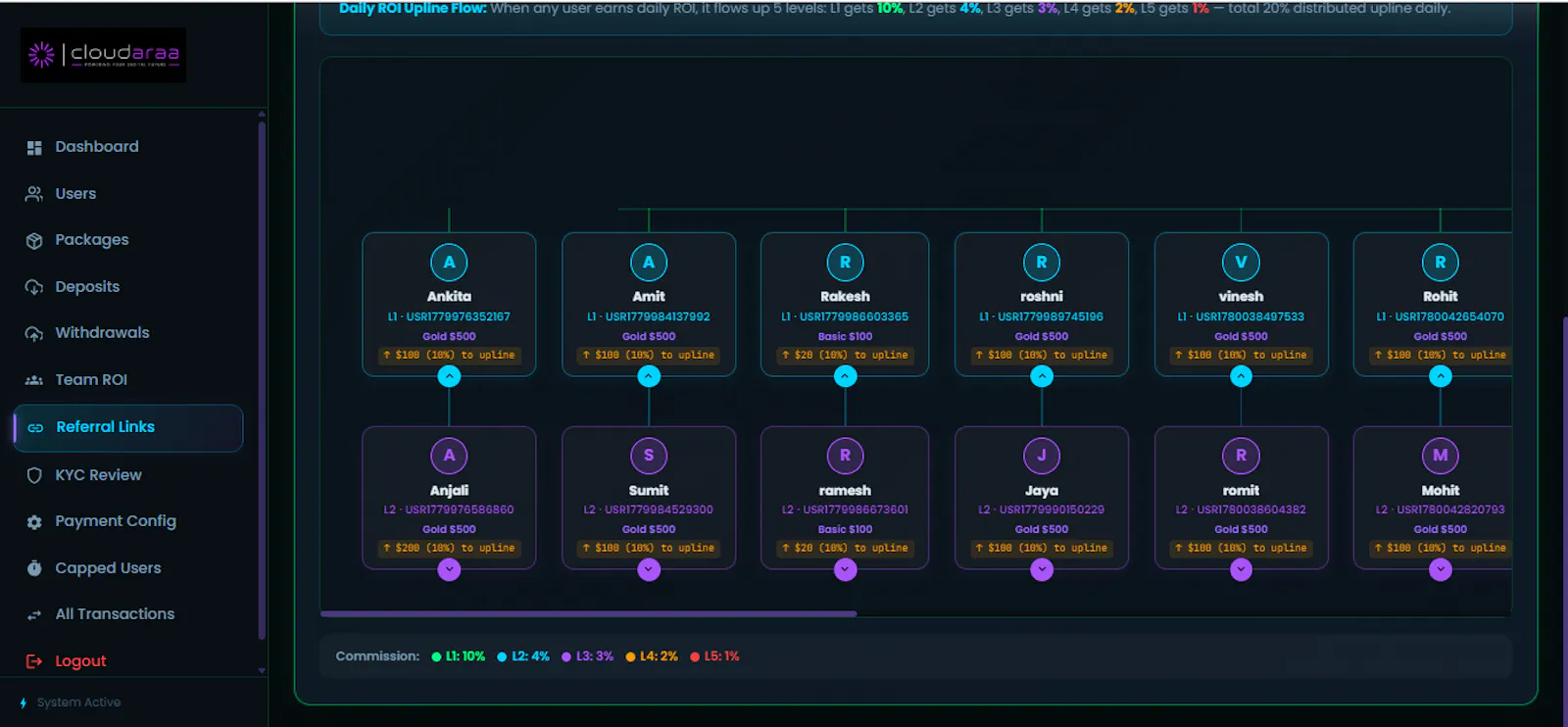Click Sumit's avatar circle

tap(649, 456)
